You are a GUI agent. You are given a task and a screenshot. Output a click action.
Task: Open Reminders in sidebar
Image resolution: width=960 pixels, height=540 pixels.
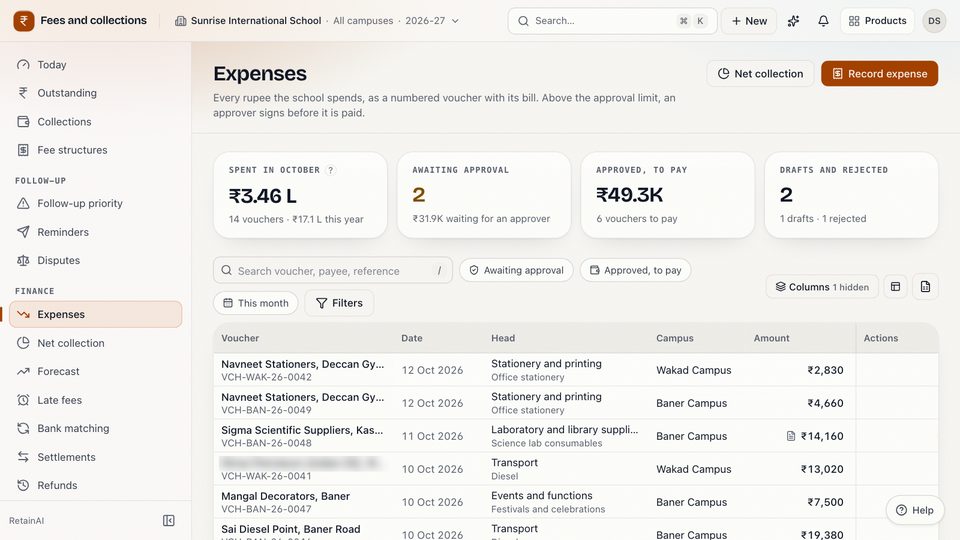point(96,232)
